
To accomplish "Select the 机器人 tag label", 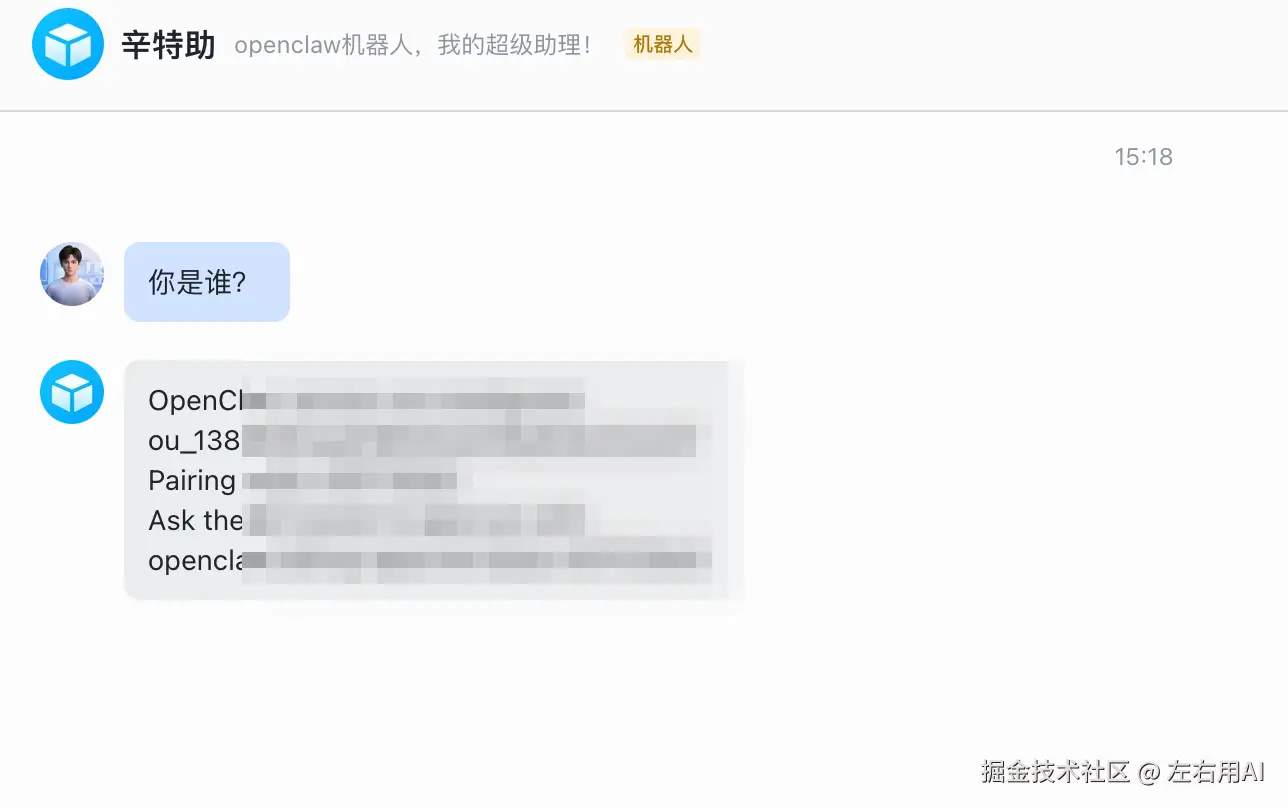I will point(663,45).
